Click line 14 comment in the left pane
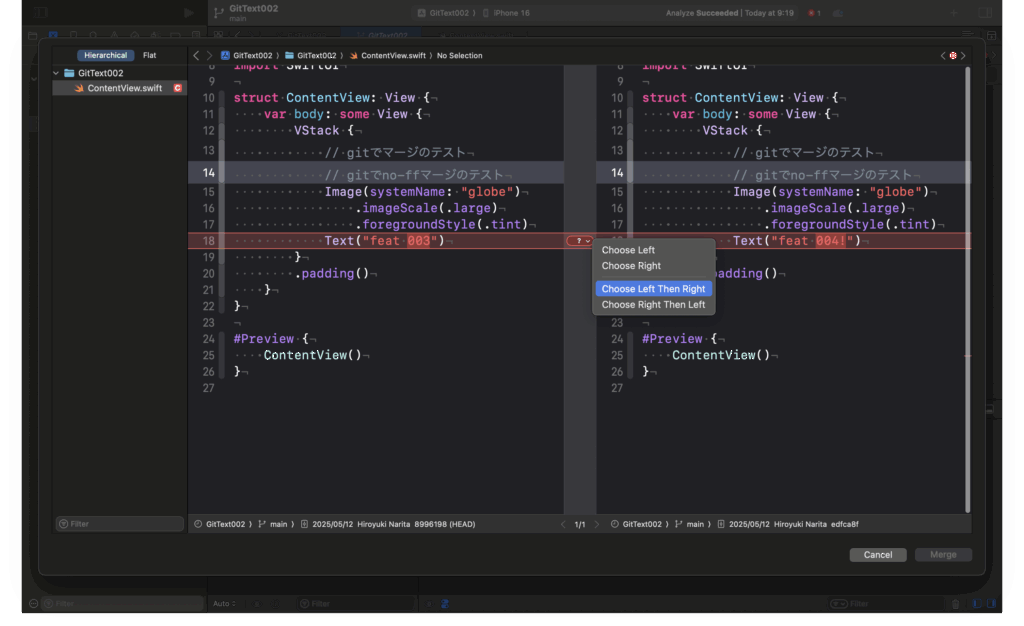The width and height of the screenshot is (1024, 626). point(414,175)
